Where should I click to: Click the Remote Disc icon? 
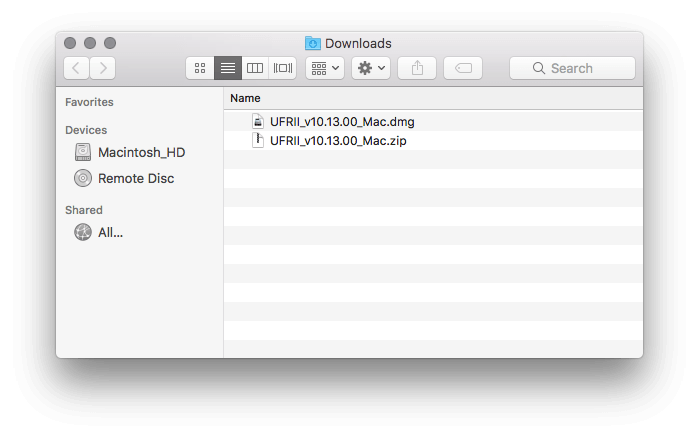(83, 178)
